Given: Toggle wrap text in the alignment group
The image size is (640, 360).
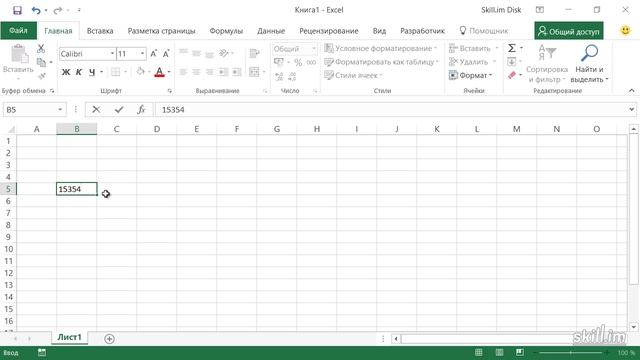Looking at the screenshot, I should tap(254, 53).
